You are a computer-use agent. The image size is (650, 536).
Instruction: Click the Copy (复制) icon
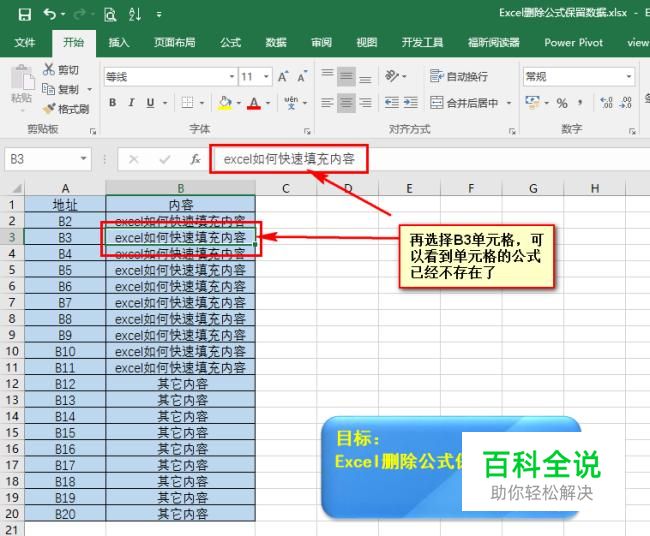(49, 89)
